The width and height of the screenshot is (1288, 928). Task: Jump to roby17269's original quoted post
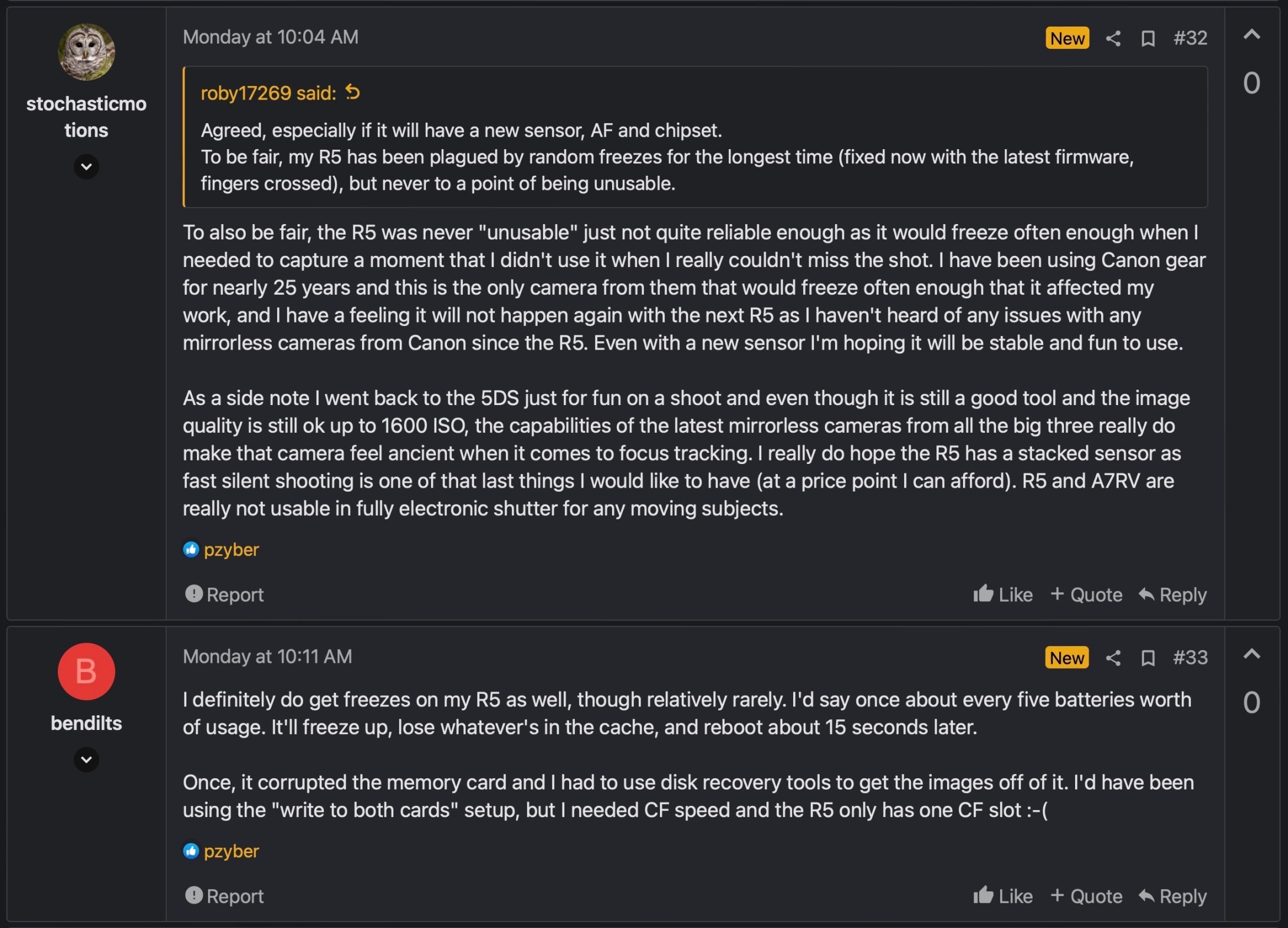pos(353,93)
